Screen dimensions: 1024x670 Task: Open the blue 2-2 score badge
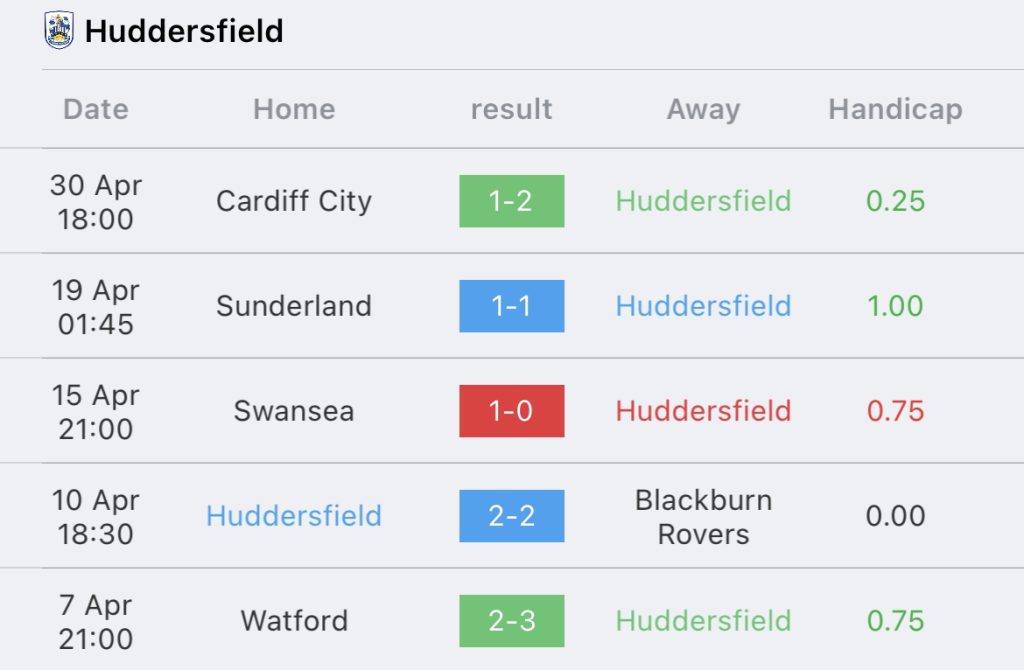511,516
